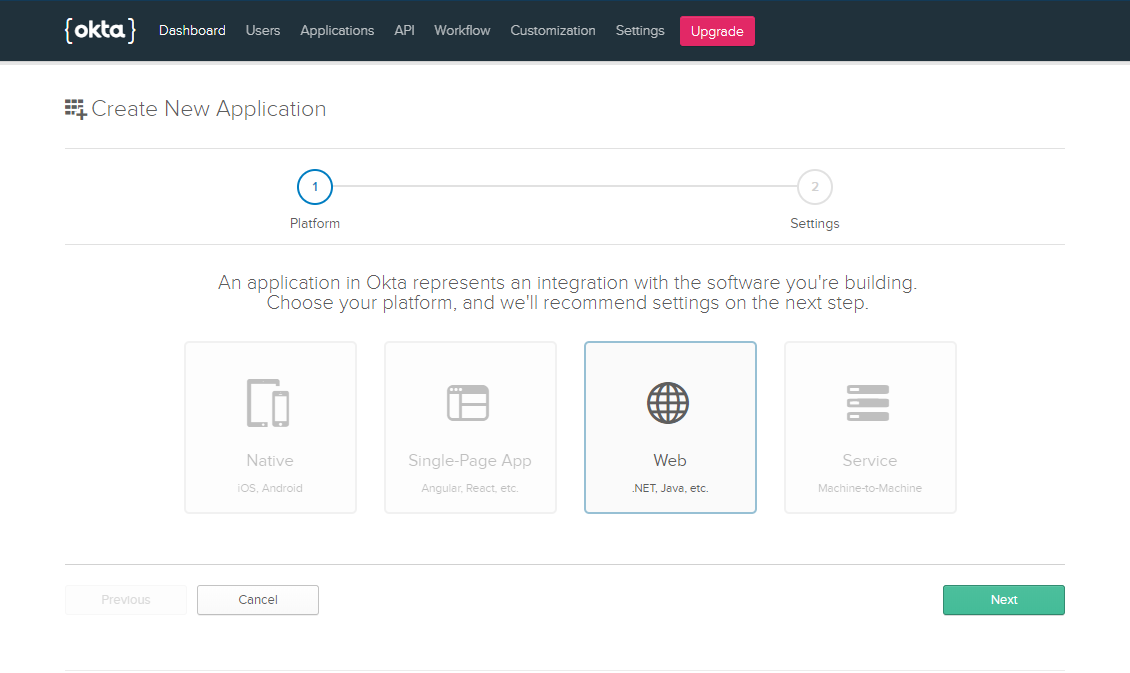This screenshot has width=1130, height=673.
Task: Choose the Web label
Action: click(669, 460)
